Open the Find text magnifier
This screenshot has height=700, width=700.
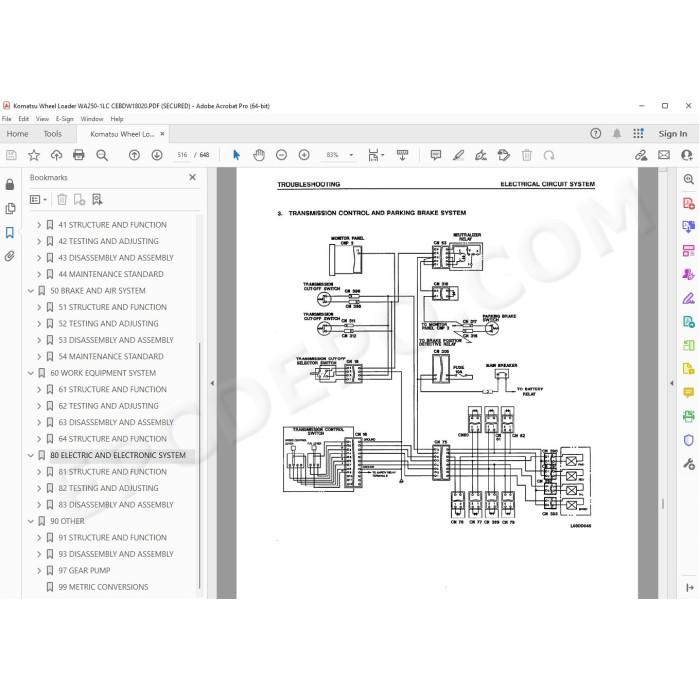(102, 155)
